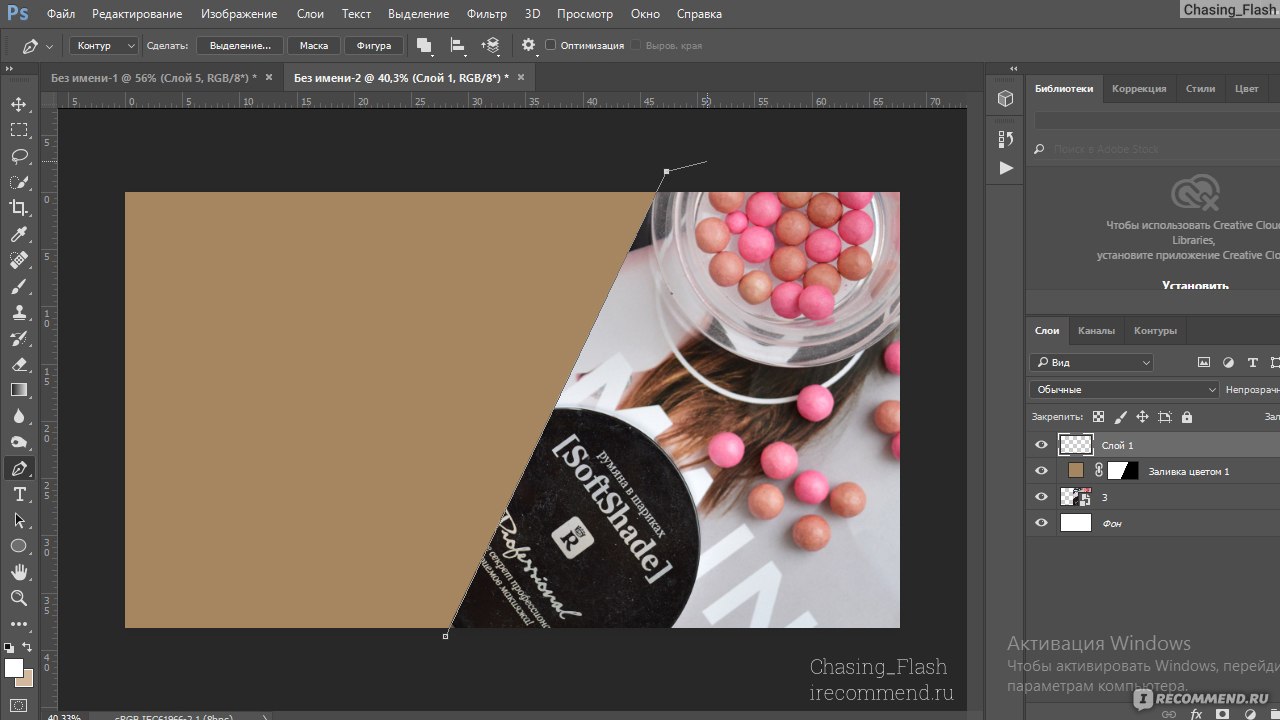1280x720 pixels.
Task: Switch to the Каналы tab
Action: point(1096,330)
